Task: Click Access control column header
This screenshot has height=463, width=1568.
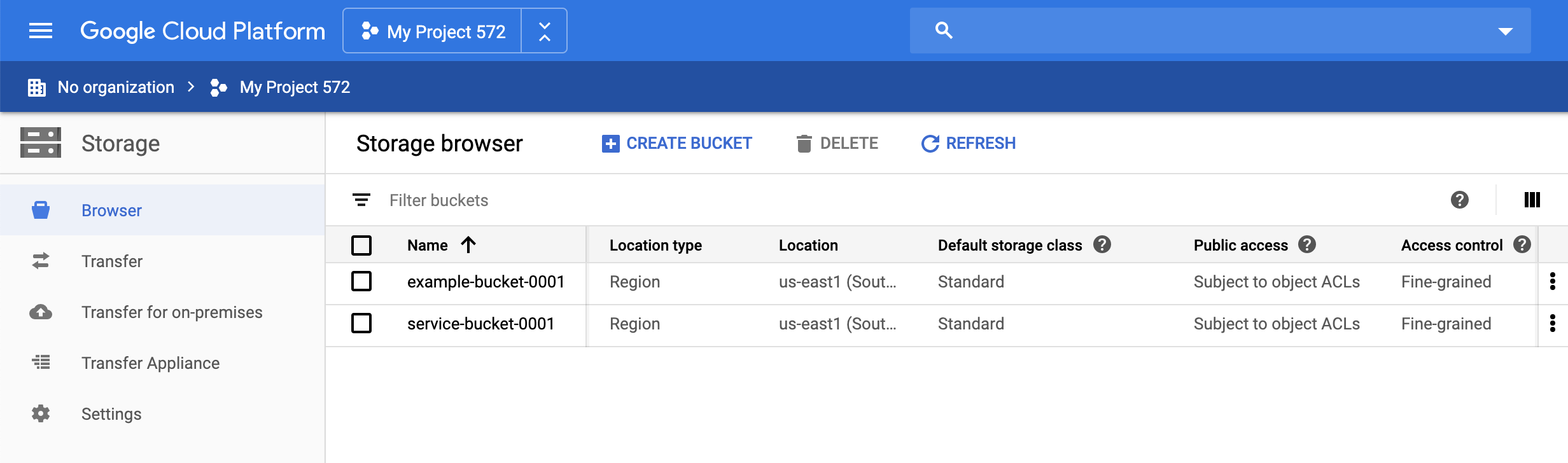Action: pos(1452,245)
